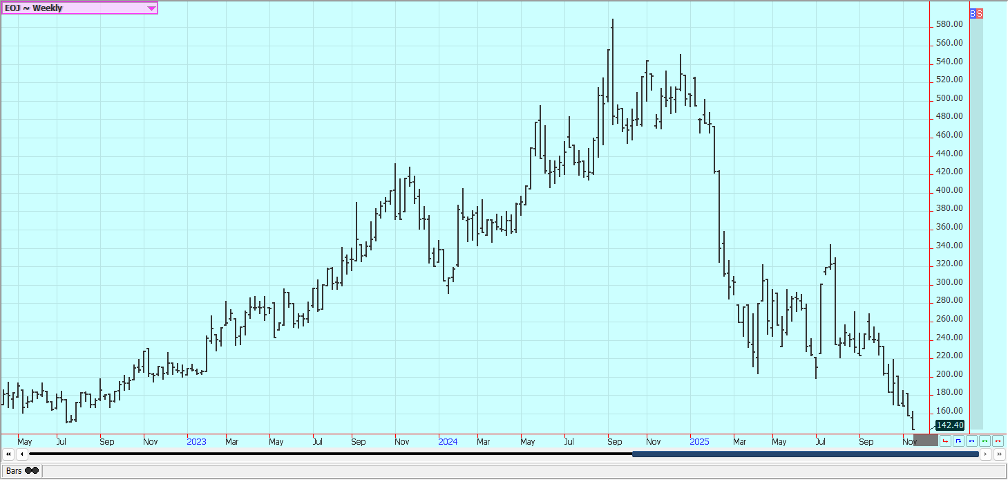
Task: Click the blue step-shaped chart icon
Action: 959,440
